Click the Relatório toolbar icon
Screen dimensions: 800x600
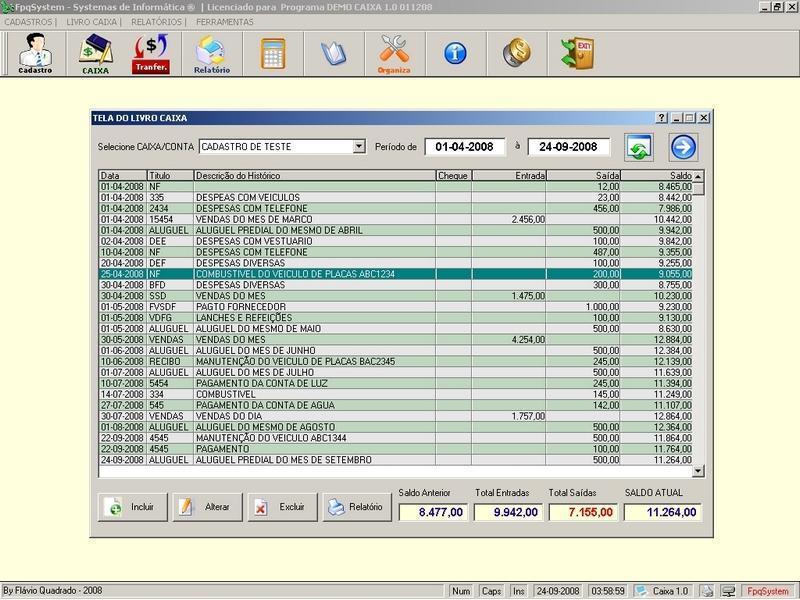(x=211, y=54)
